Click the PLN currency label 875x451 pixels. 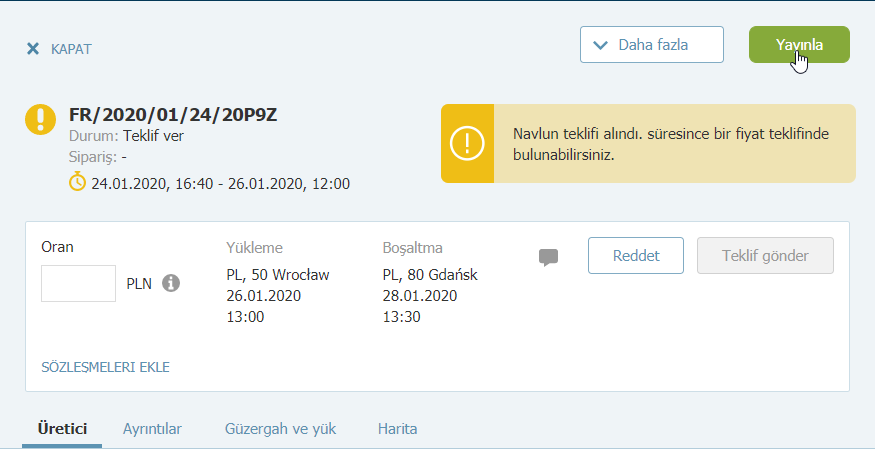[x=139, y=284]
